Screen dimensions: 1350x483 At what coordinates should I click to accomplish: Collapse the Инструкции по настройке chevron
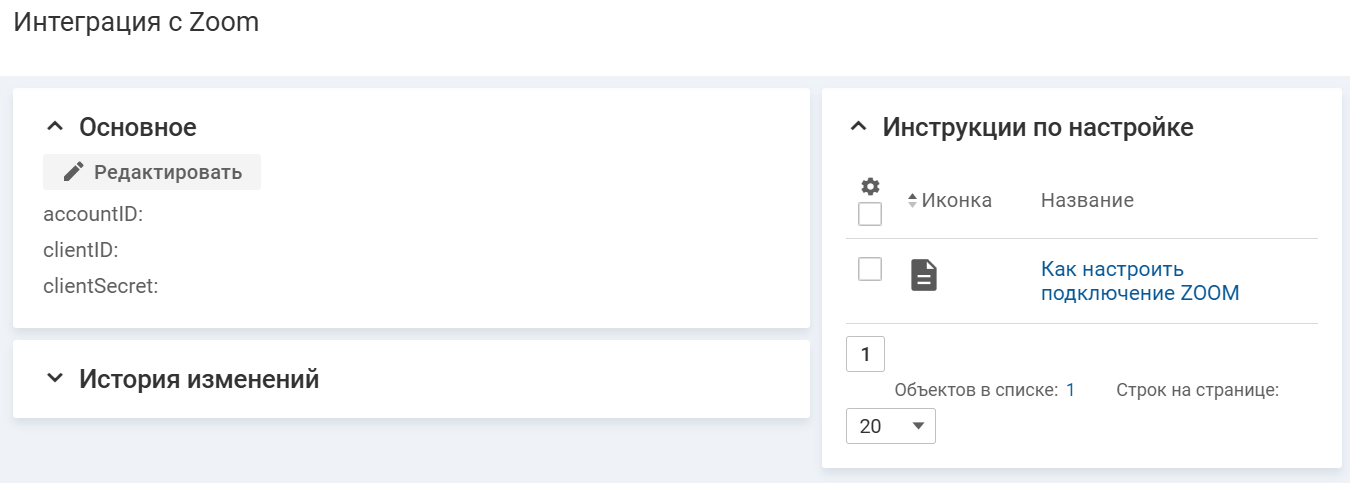tap(858, 127)
